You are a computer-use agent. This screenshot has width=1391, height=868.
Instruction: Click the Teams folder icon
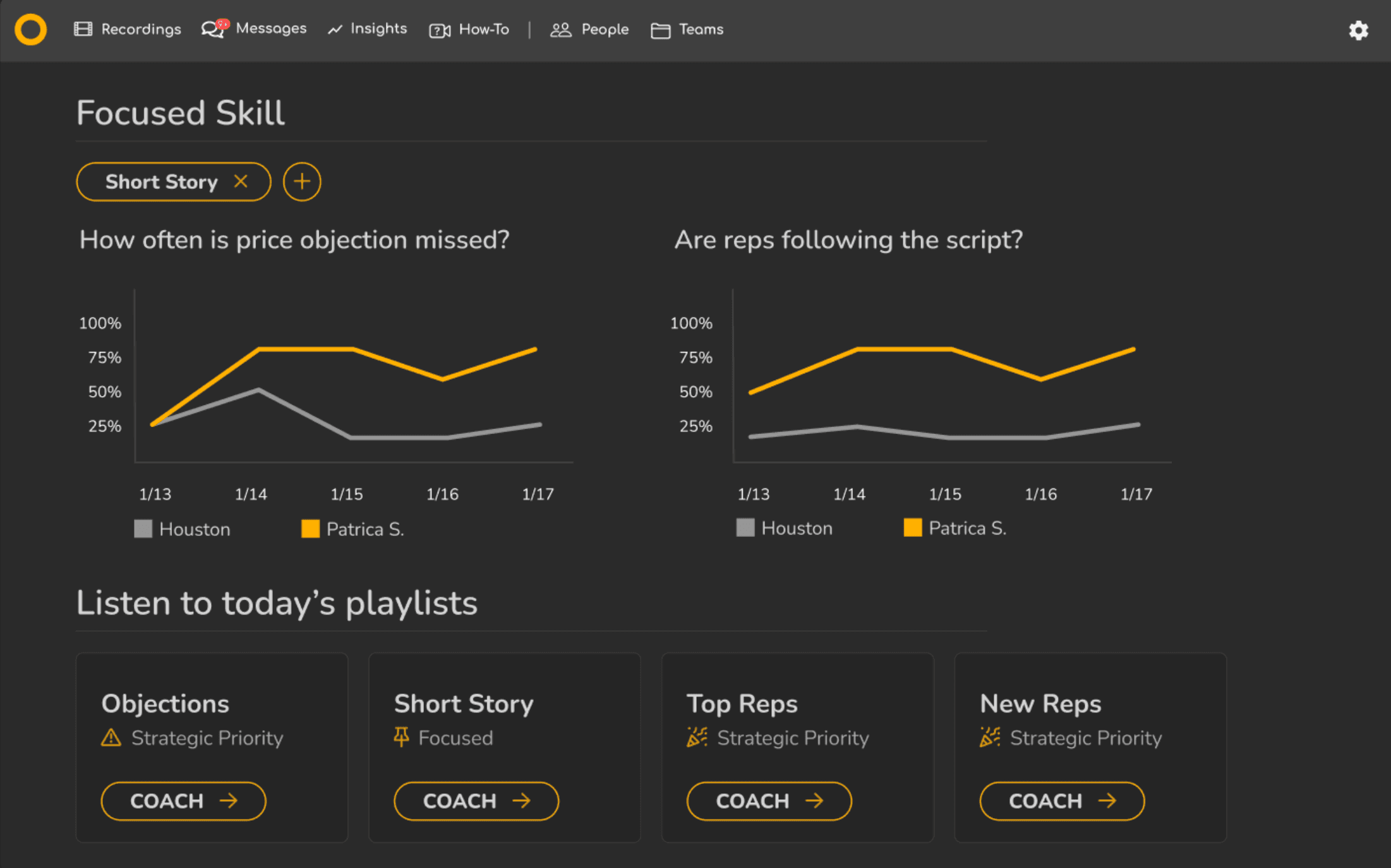(660, 30)
